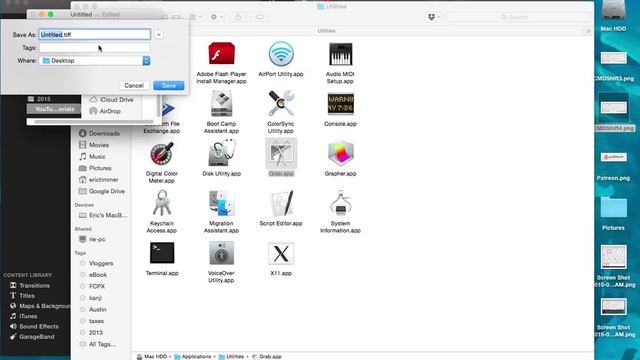Select the Script Editor app icon

(x=281, y=203)
